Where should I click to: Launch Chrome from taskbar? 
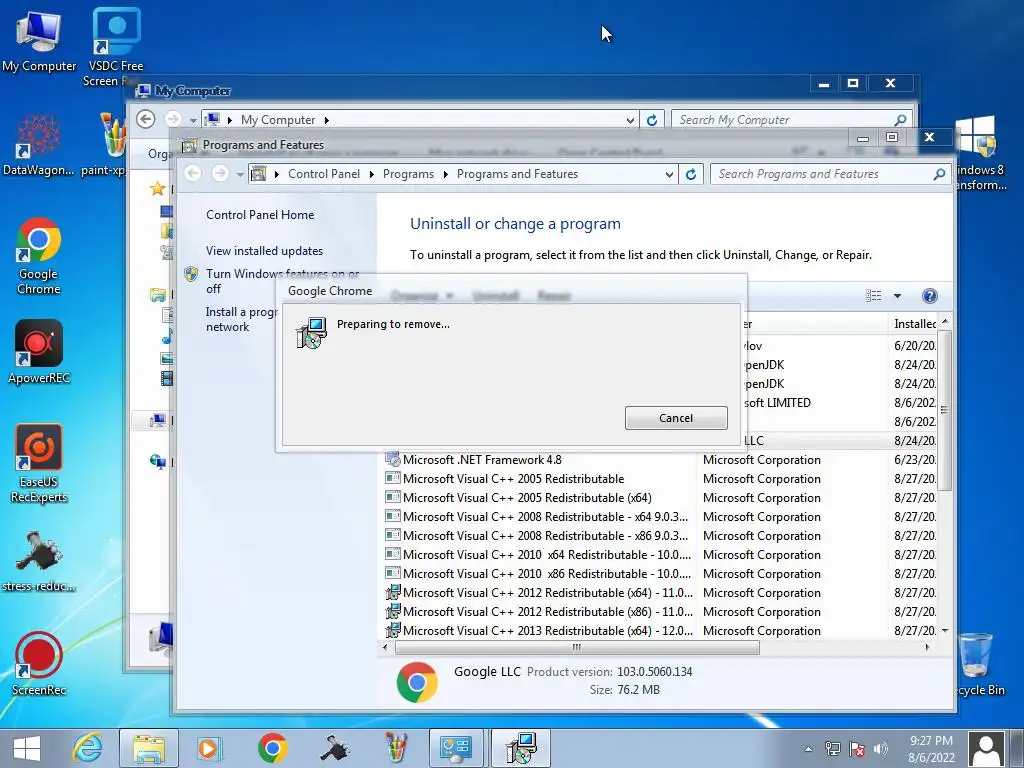click(x=272, y=748)
